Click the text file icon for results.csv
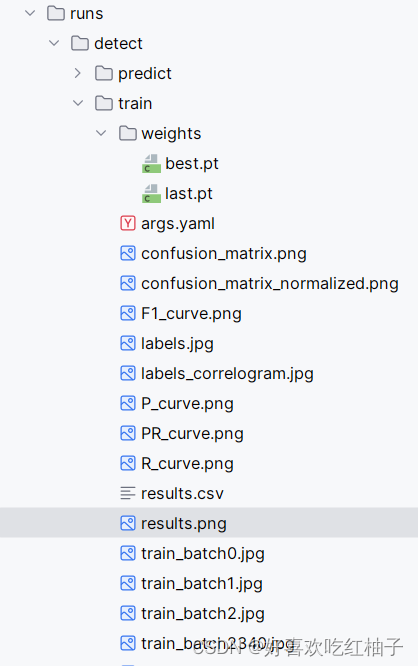This screenshot has height=666, width=418. point(128,493)
